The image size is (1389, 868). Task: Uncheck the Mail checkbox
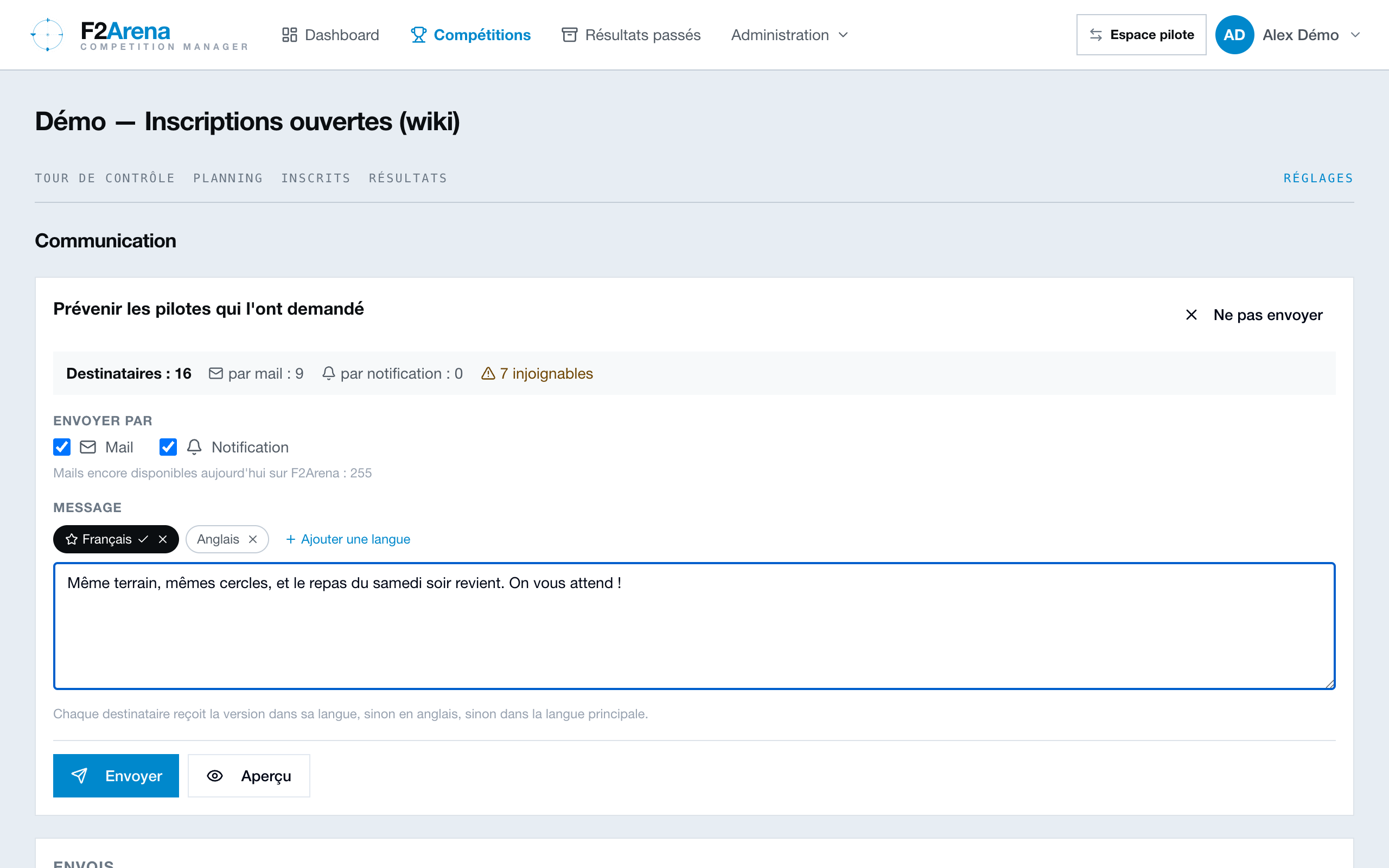coord(62,447)
